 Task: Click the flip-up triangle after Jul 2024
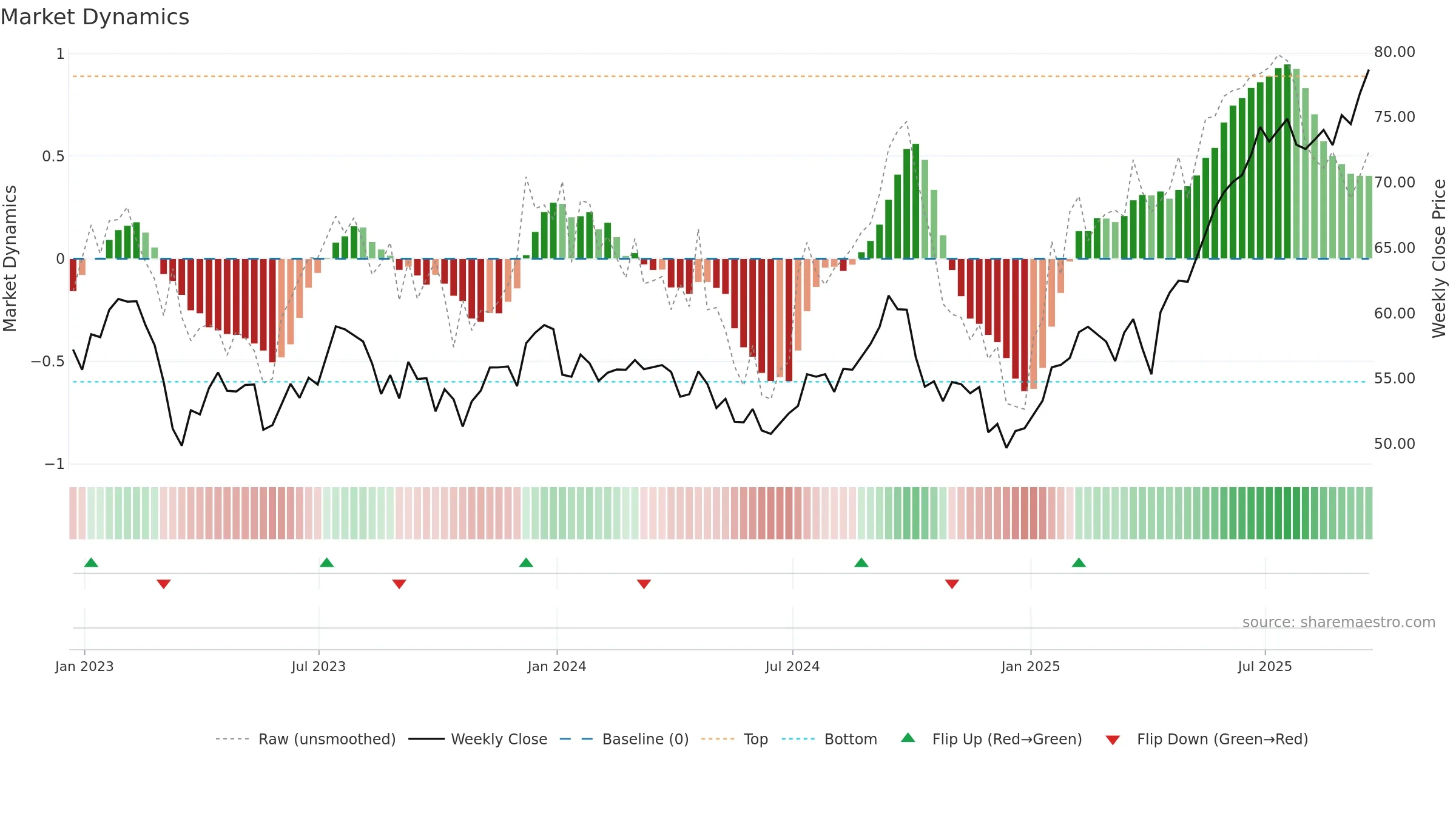coord(861,562)
